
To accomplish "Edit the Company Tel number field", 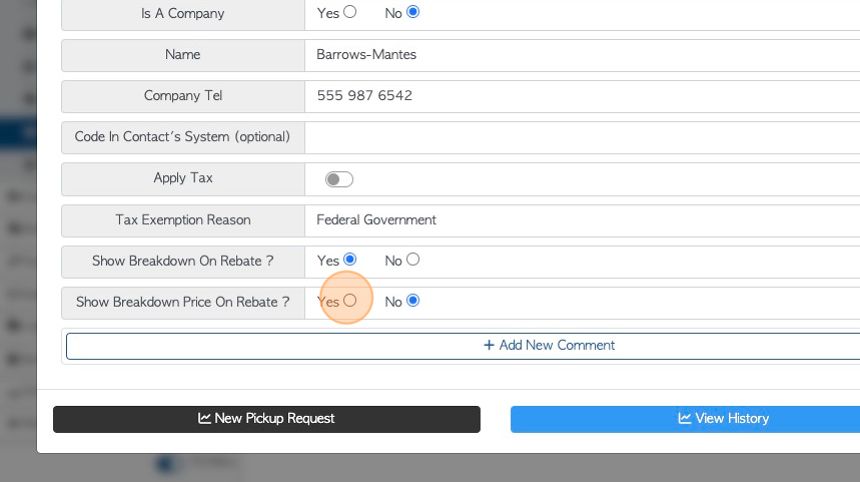I will tap(582, 96).
